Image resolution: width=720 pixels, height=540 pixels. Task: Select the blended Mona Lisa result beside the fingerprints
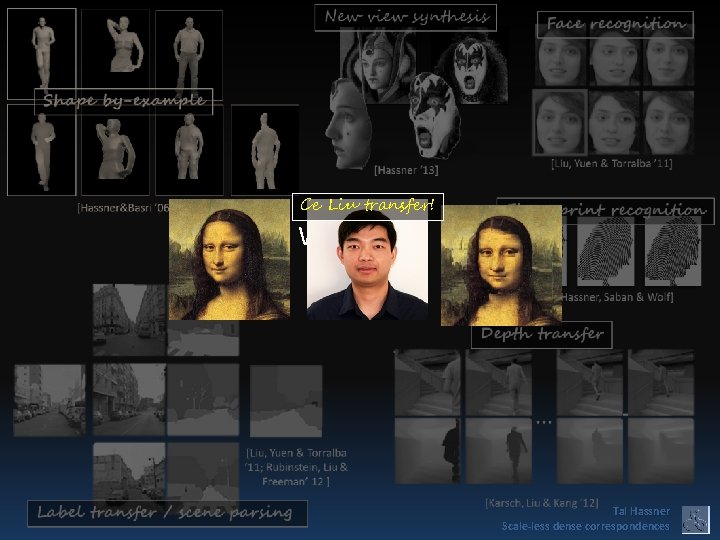click(501, 265)
